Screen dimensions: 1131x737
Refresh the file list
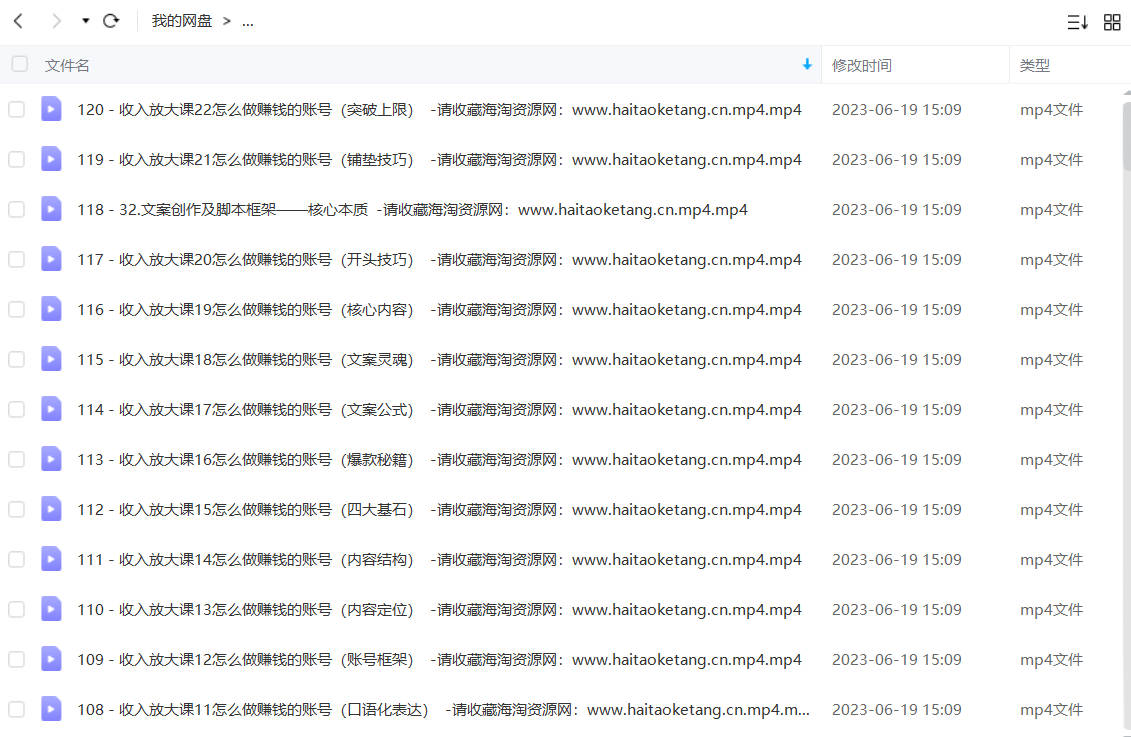pyautogui.click(x=111, y=21)
